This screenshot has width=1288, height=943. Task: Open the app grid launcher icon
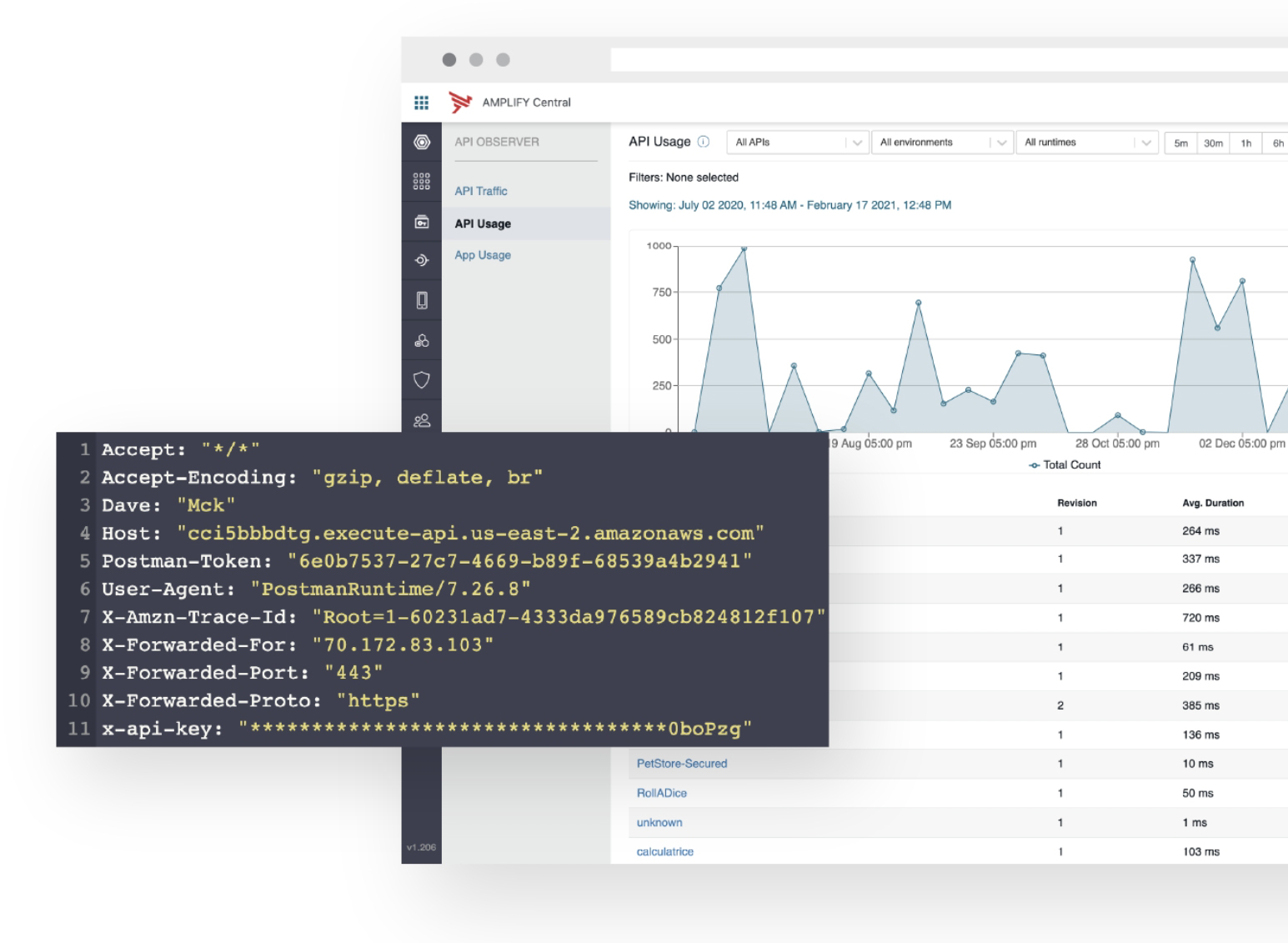pos(421,103)
